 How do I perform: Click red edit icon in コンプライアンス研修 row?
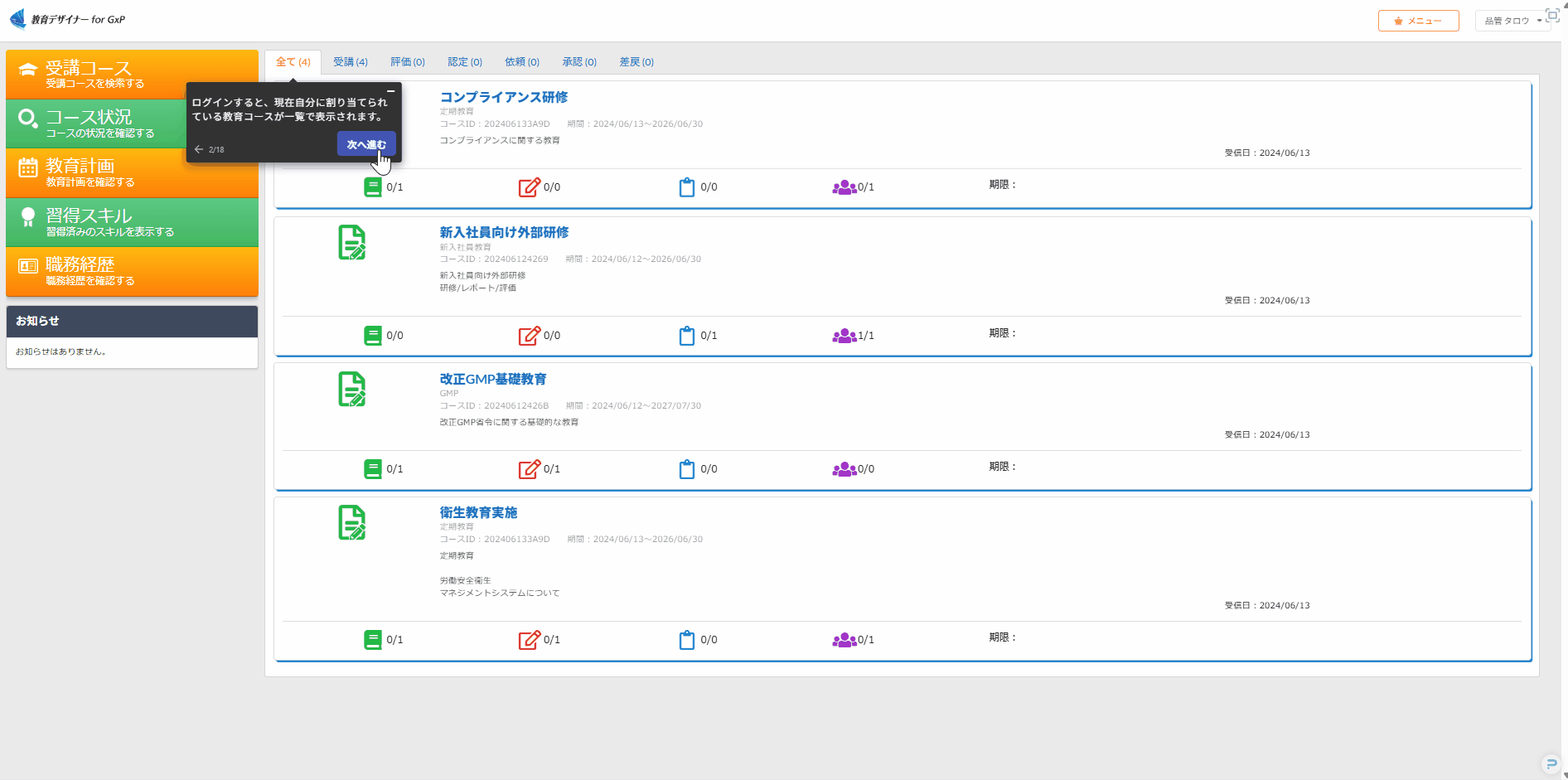tap(530, 187)
